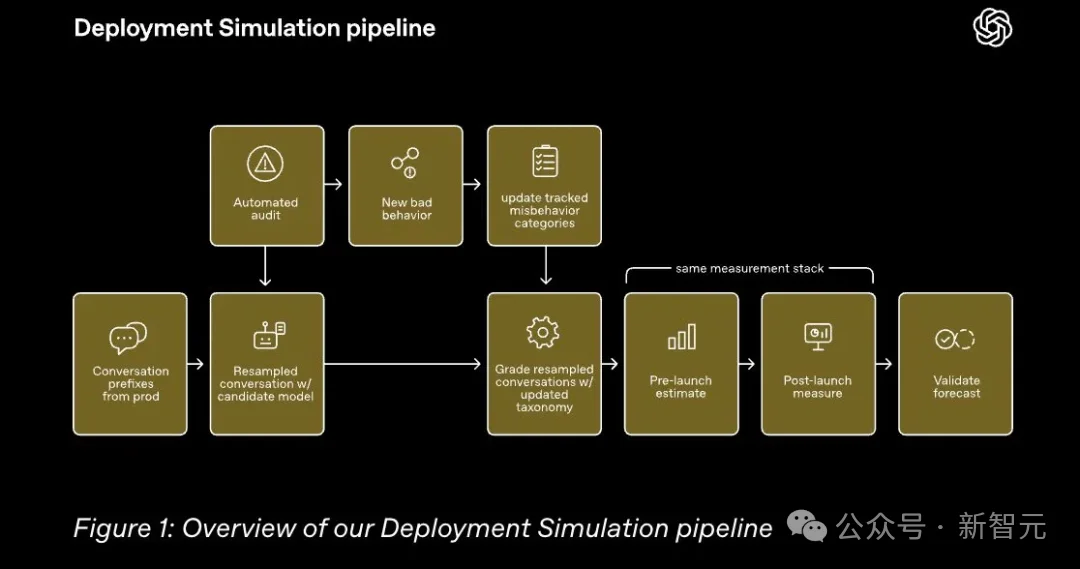
Task: Click the warning triangle icon in Automated audit
Action: pos(265,164)
